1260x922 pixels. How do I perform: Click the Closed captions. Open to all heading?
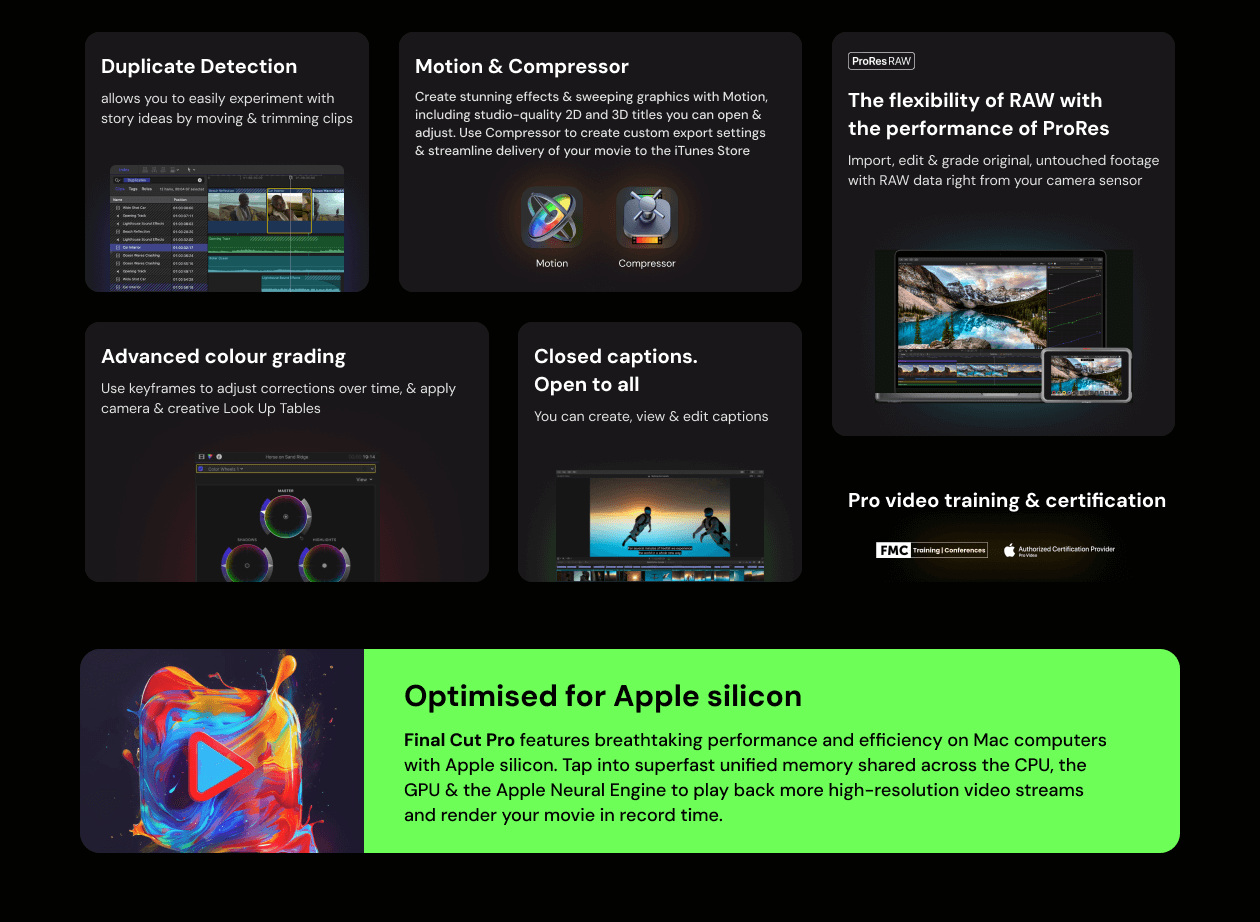point(616,370)
